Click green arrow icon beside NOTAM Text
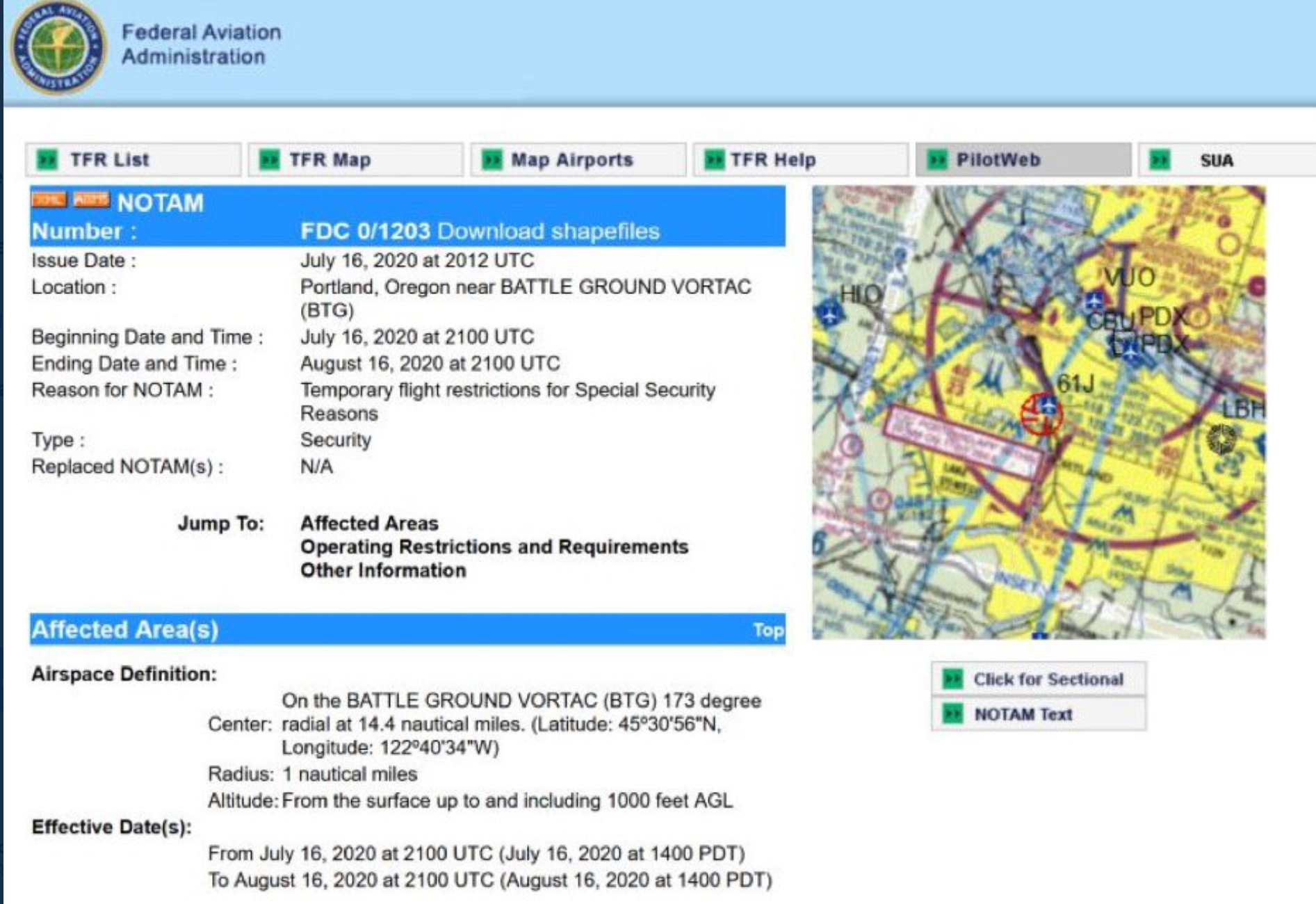Screen dimensions: 1316x904 click(x=952, y=714)
